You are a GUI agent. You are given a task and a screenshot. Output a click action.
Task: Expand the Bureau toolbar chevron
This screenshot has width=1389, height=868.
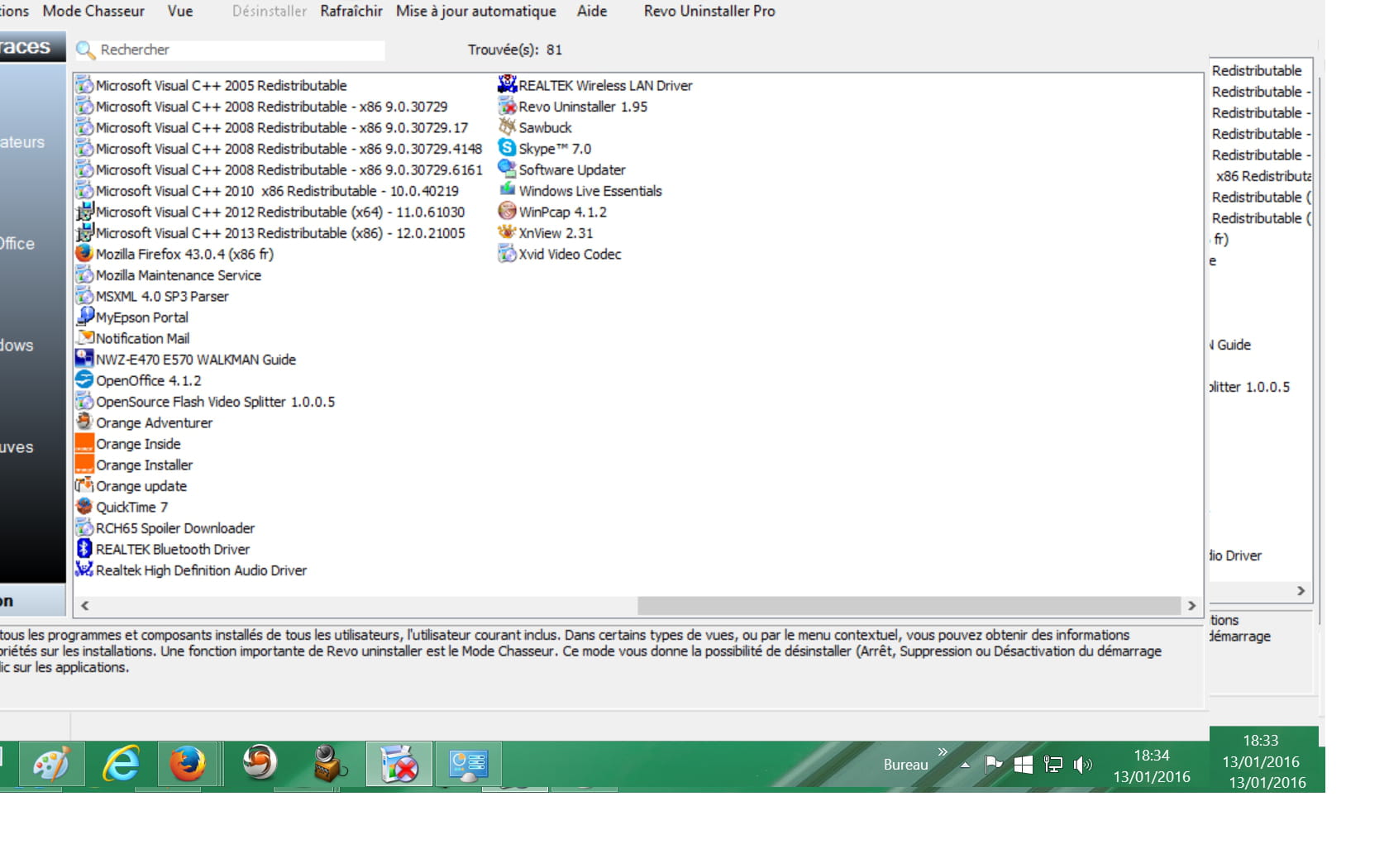pyautogui.click(x=942, y=751)
